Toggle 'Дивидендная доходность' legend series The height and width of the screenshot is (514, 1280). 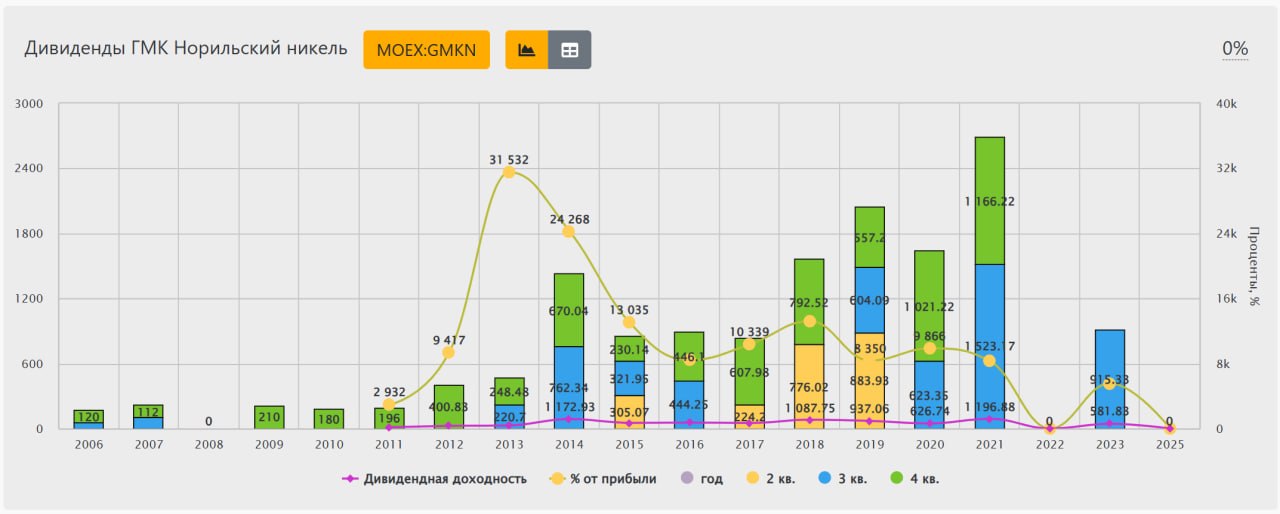(x=434, y=479)
